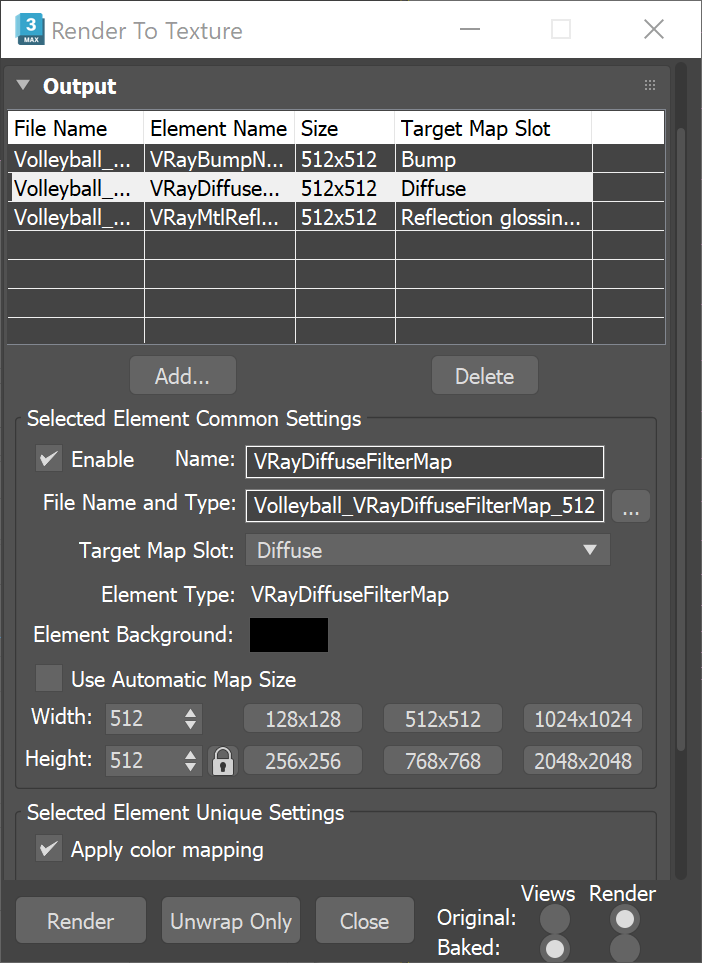This screenshot has height=963, width=702.
Task: Set map size to 128x128
Action: 303,719
